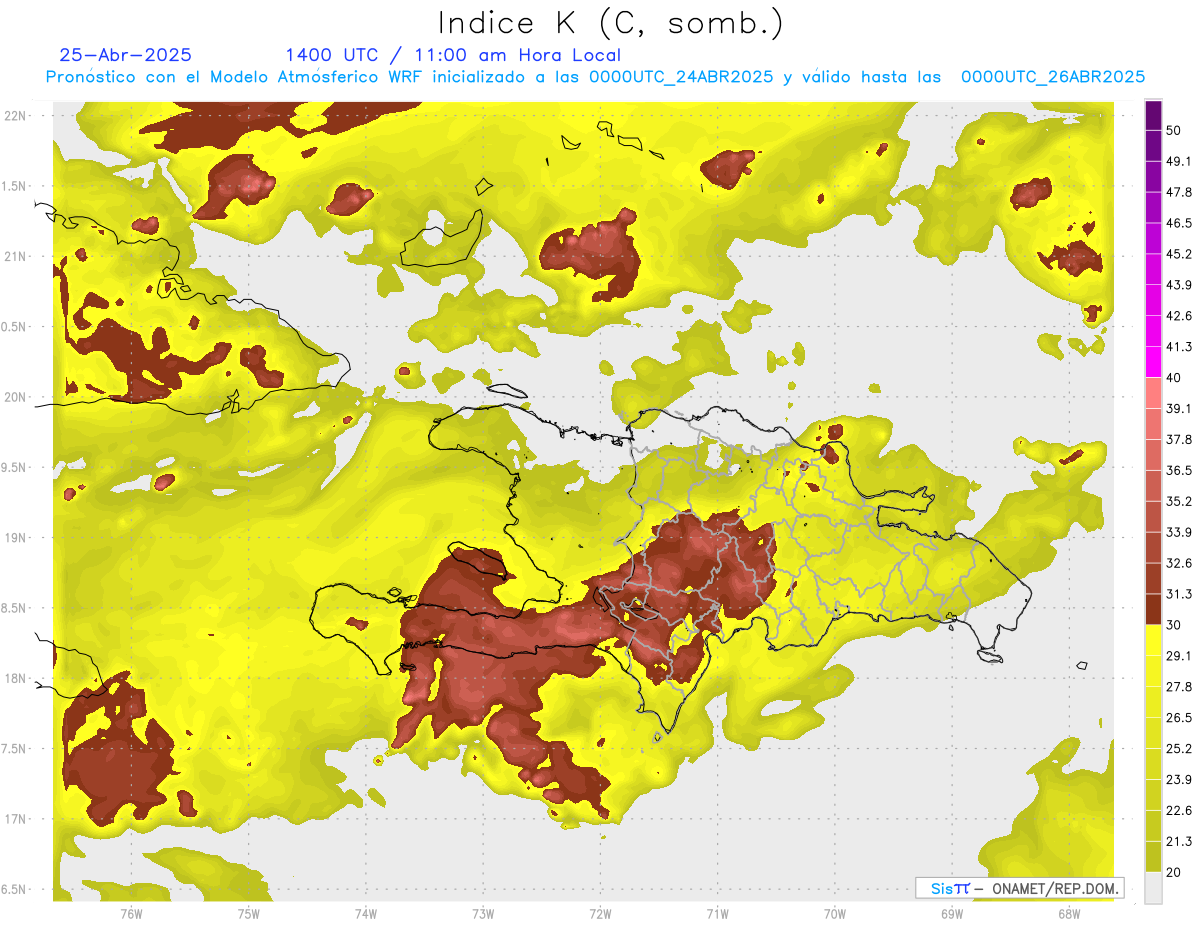Click the "75W" longitude label

click(248, 914)
